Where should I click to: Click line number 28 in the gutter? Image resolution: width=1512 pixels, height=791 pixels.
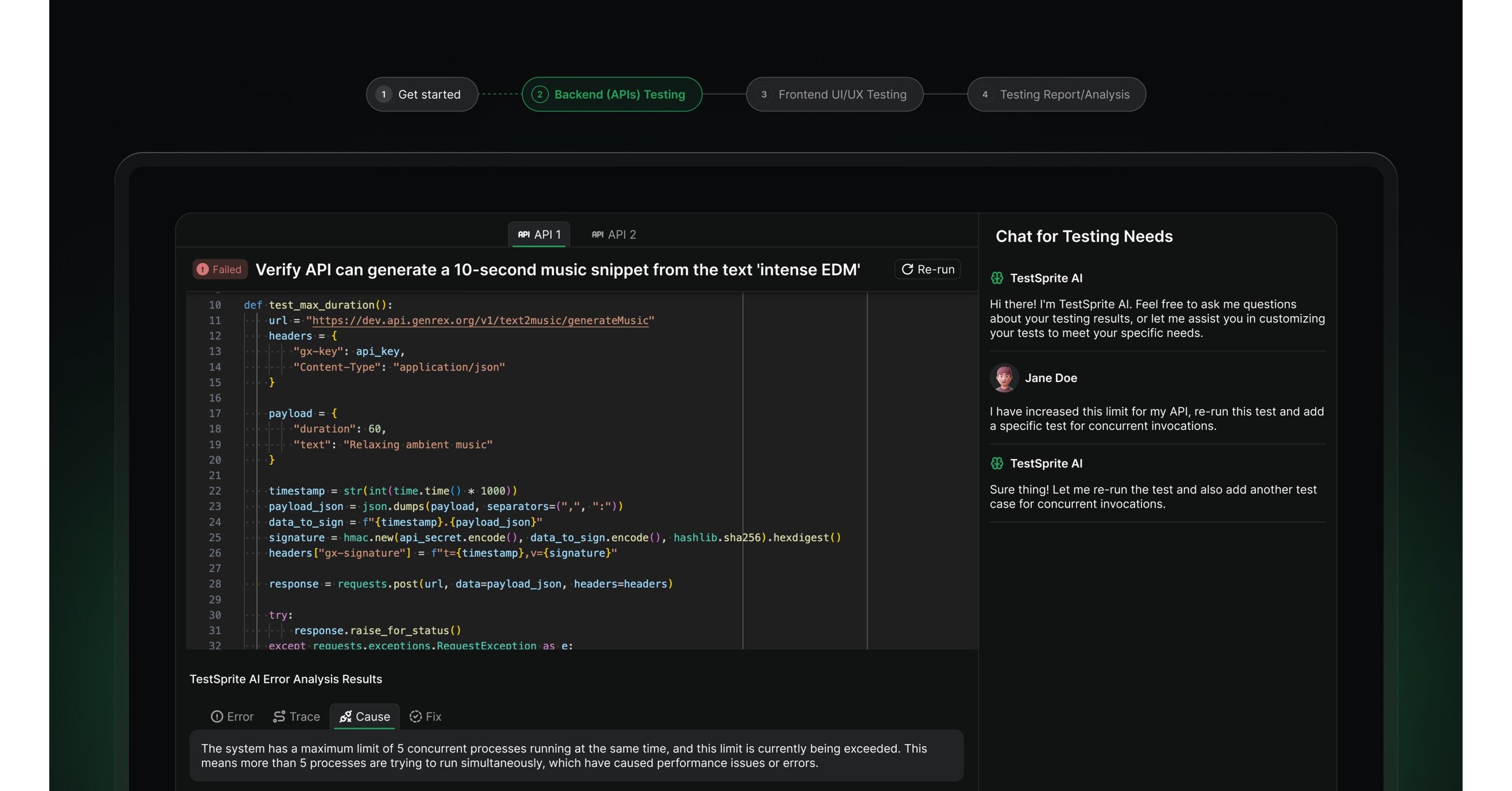coord(215,584)
